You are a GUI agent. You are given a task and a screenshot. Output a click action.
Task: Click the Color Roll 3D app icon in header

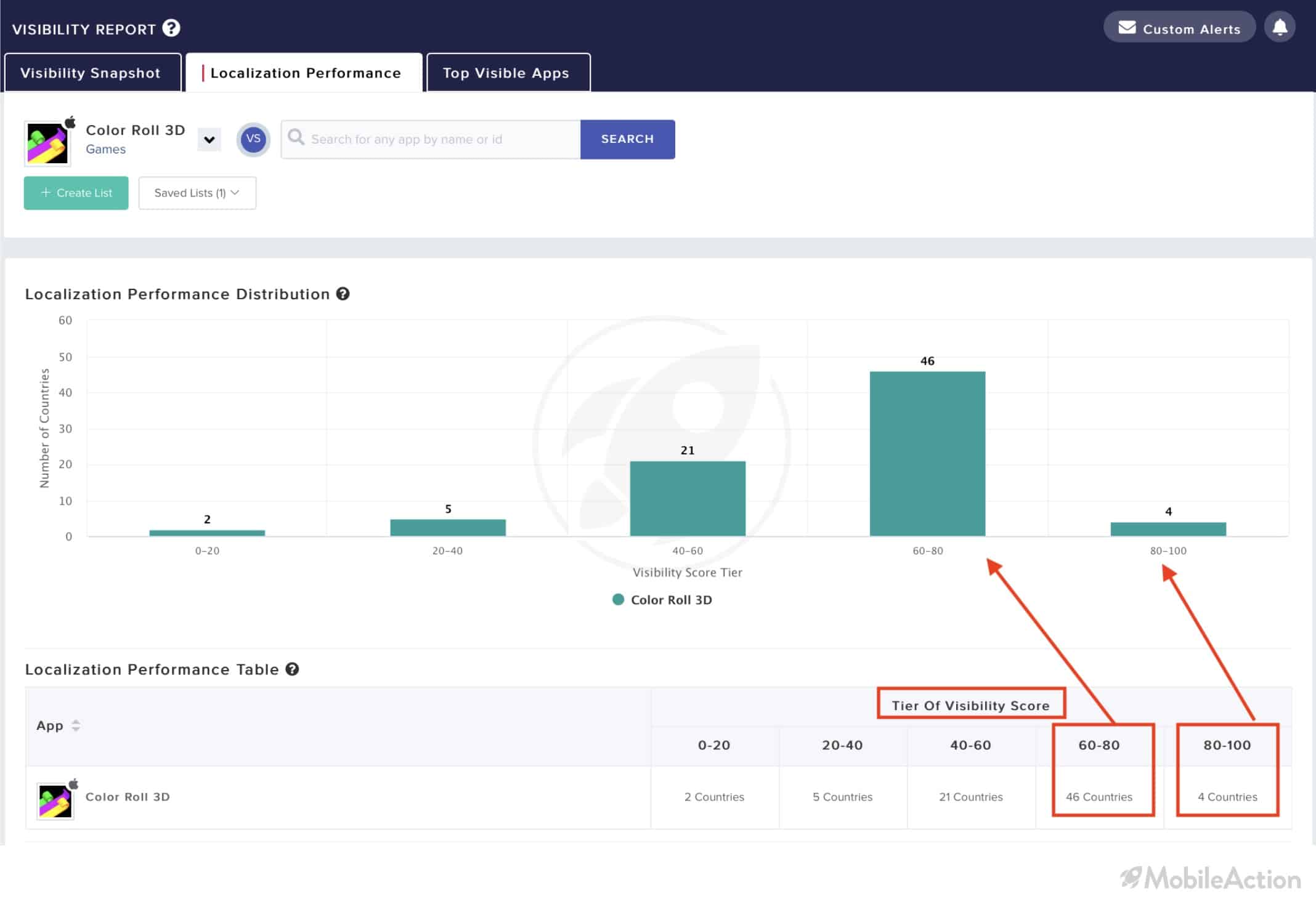pos(47,143)
